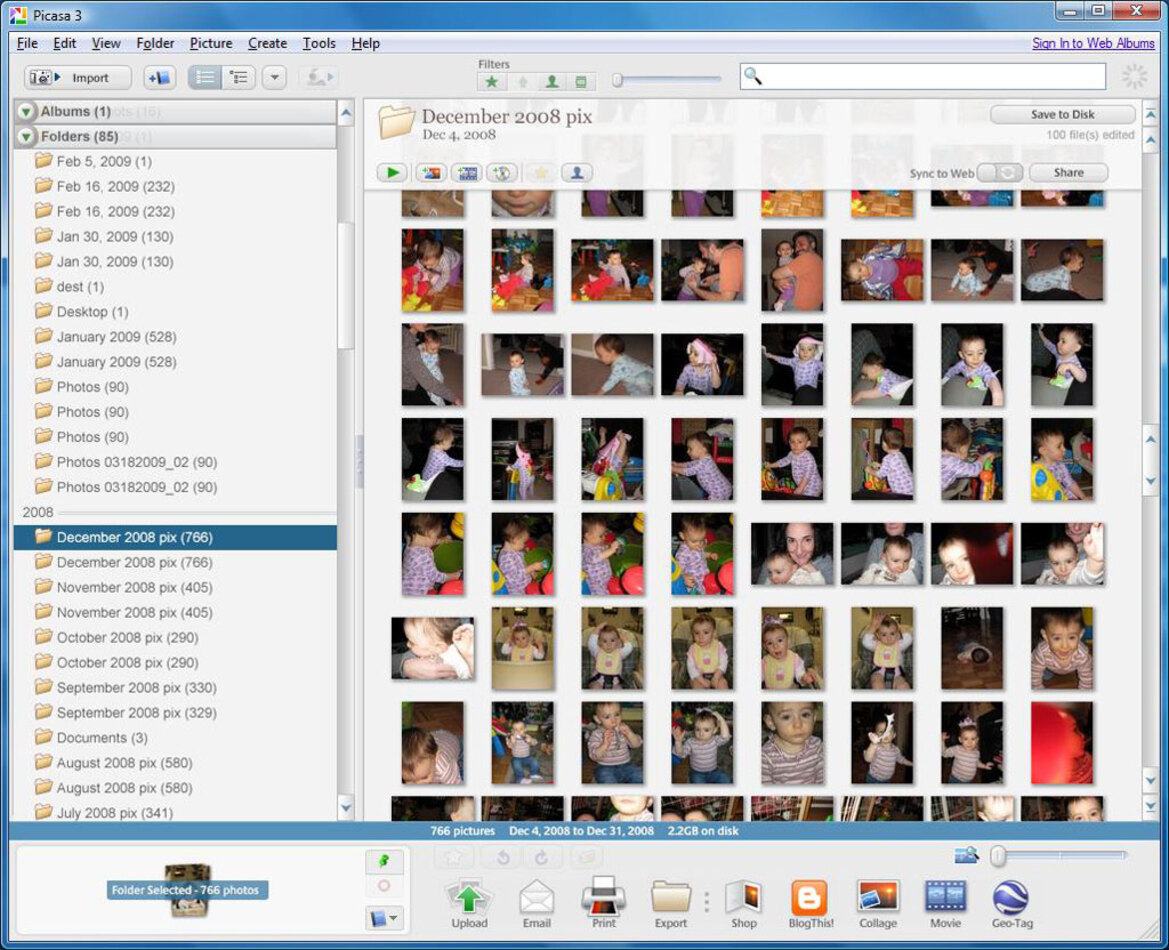Image resolution: width=1169 pixels, height=950 pixels.
Task: Open the Edit menu
Action: point(64,43)
